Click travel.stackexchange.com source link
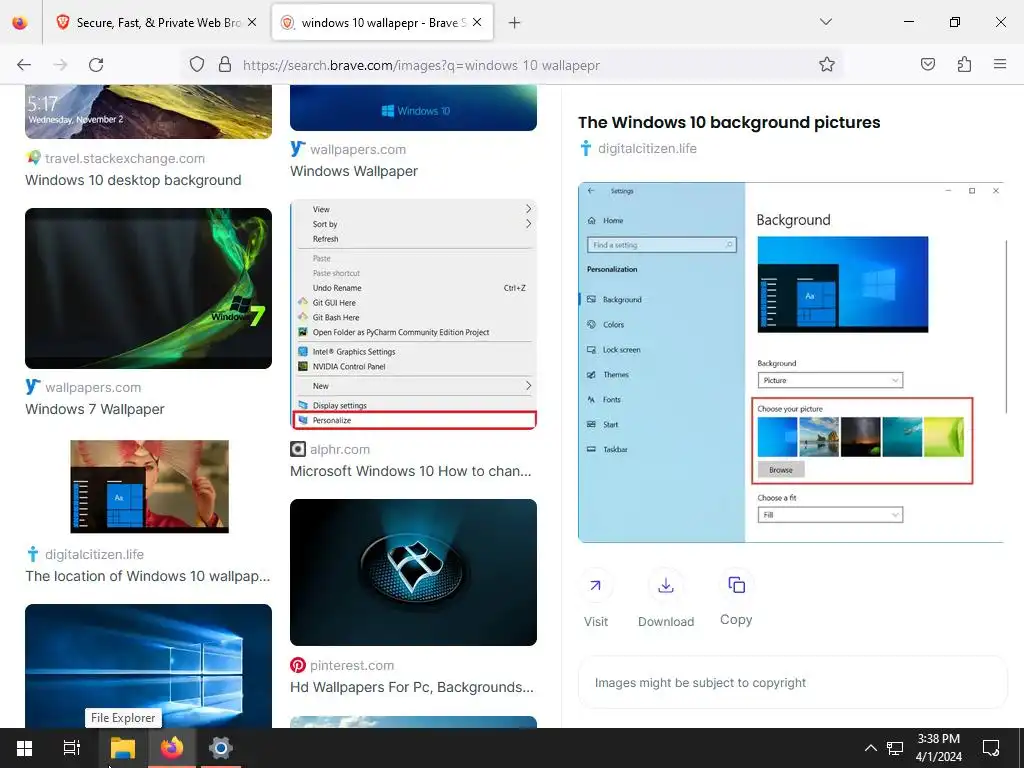 point(125,158)
